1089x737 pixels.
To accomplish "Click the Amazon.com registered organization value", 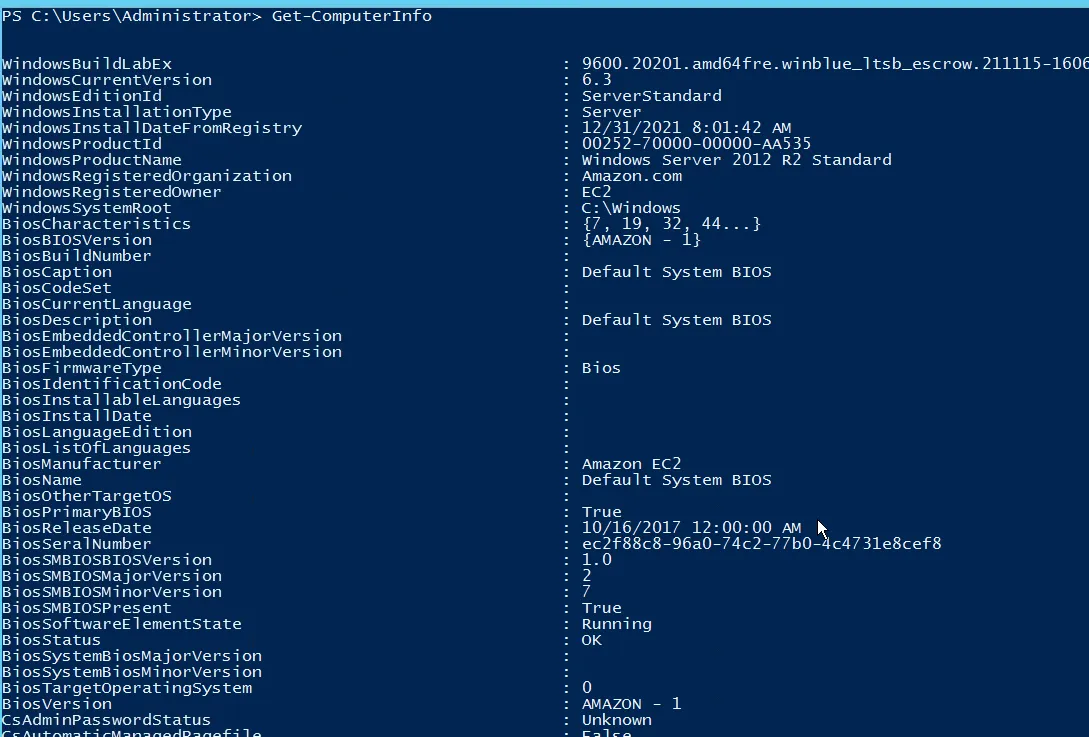I will click(x=632, y=176).
